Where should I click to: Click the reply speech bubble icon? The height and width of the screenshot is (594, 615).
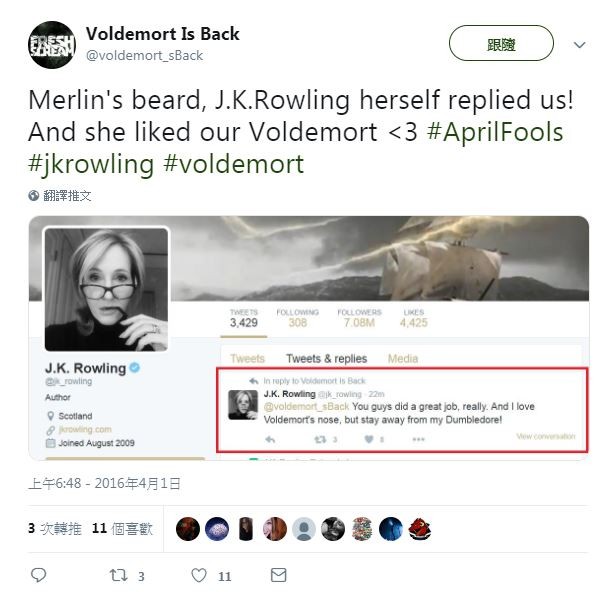pos(38,575)
